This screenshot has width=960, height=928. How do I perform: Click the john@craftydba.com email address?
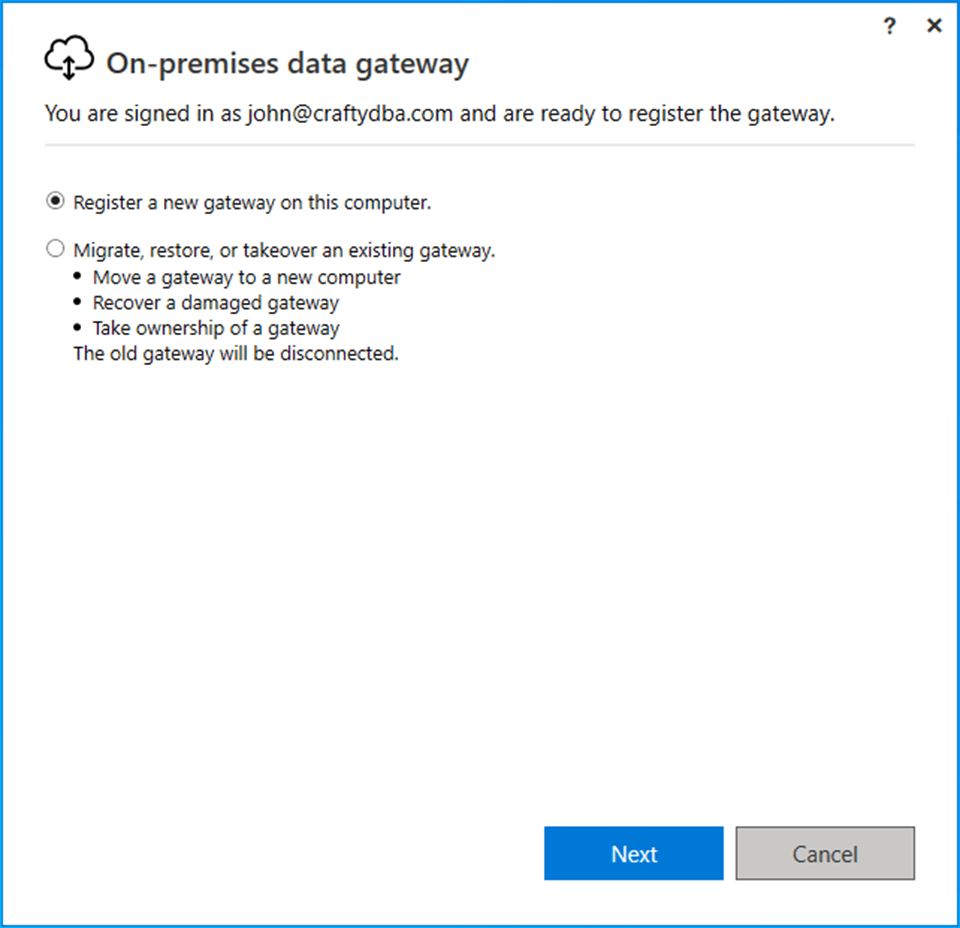tap(351, 114)
